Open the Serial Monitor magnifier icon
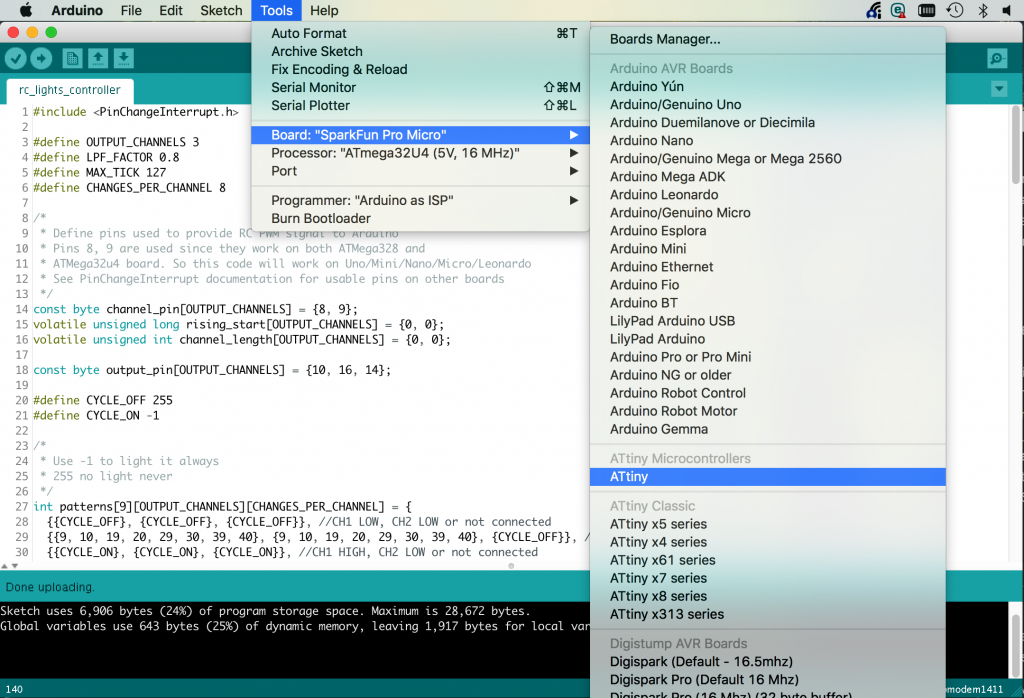This screenshot has width=1024, height=698. tap(995, 58)
